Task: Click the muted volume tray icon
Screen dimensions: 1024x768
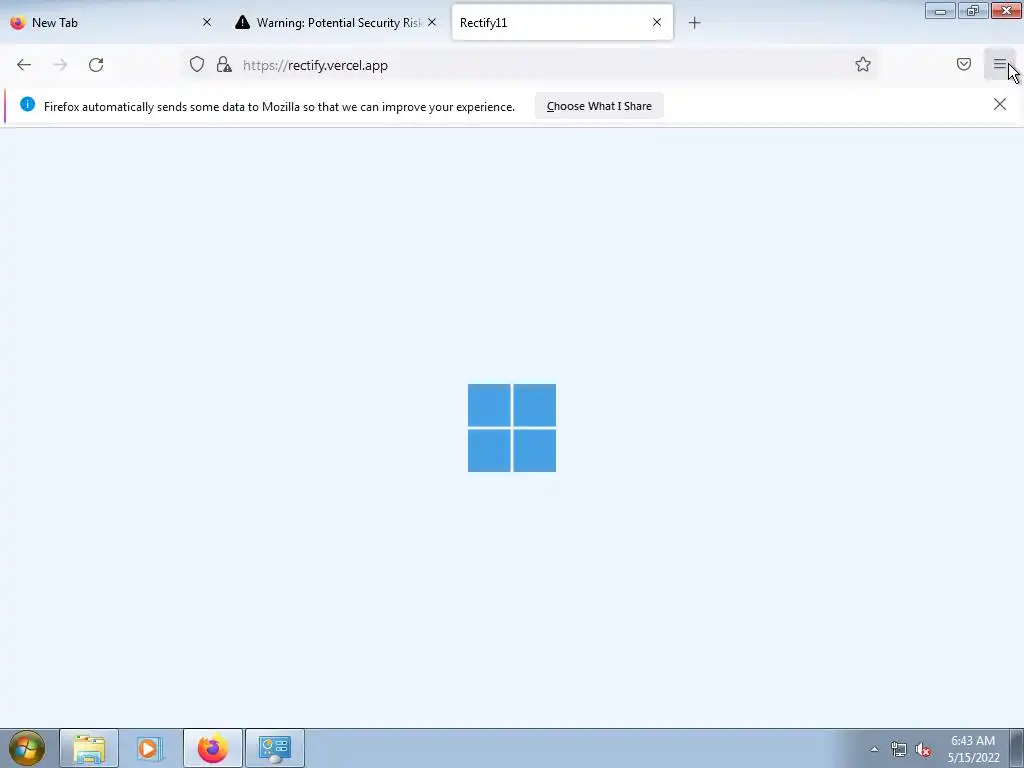Action: tap(923, 750)
